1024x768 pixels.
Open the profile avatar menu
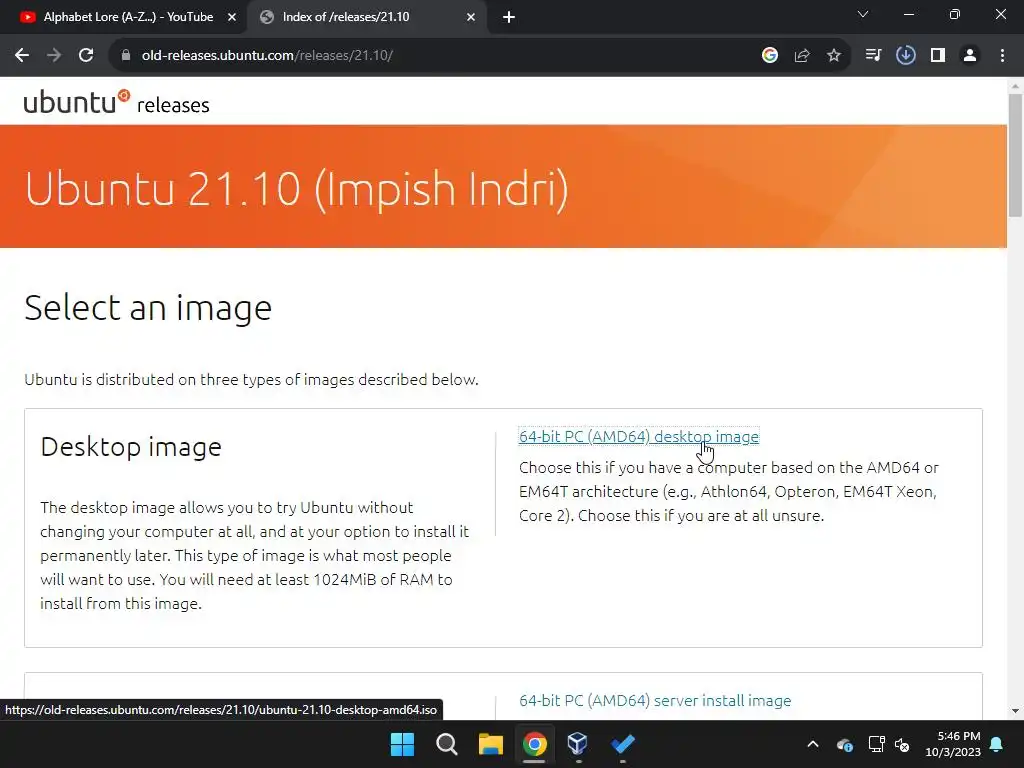(x=970, y=56)
